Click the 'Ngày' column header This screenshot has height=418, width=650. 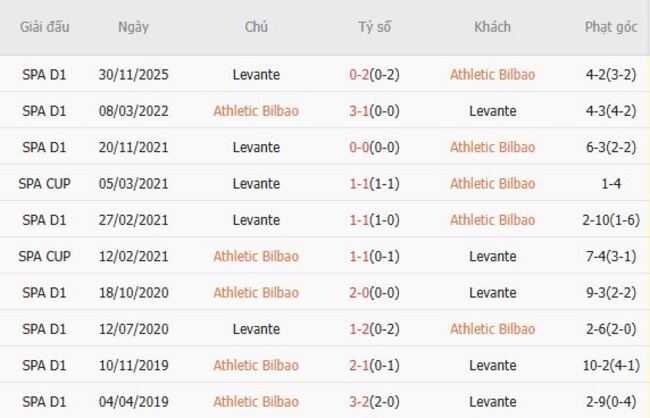pyautogui.click(x=133, y=27)
